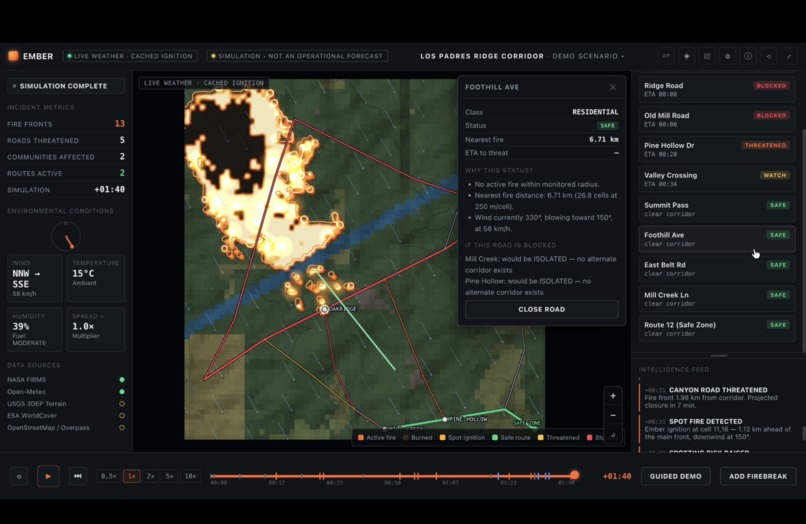Image resolution: width=806 pixels, height=524 pixels.
Task: Click the USGS 3DEP Terrain status indicator
Action: tap(122, 404)
